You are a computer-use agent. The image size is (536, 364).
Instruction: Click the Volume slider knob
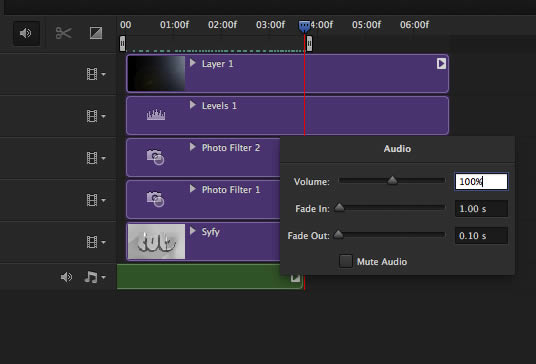[392, 180]
